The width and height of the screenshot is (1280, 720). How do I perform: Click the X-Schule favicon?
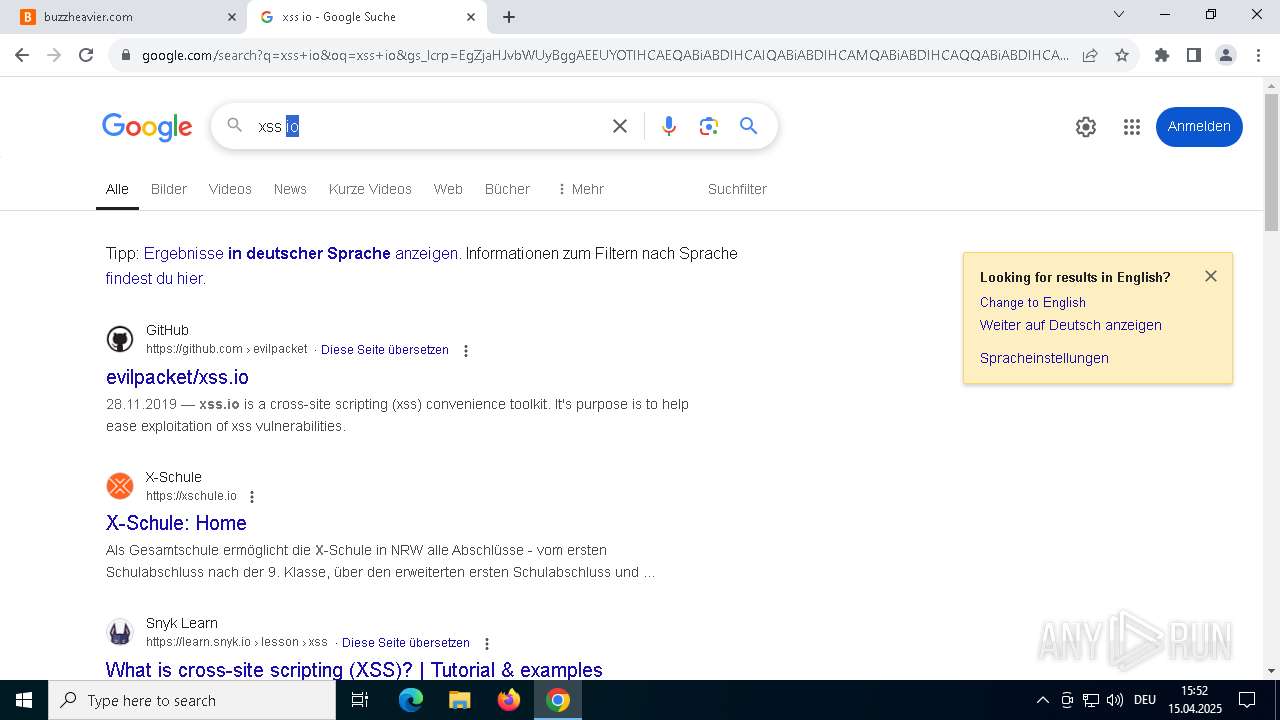click(120, 486)
